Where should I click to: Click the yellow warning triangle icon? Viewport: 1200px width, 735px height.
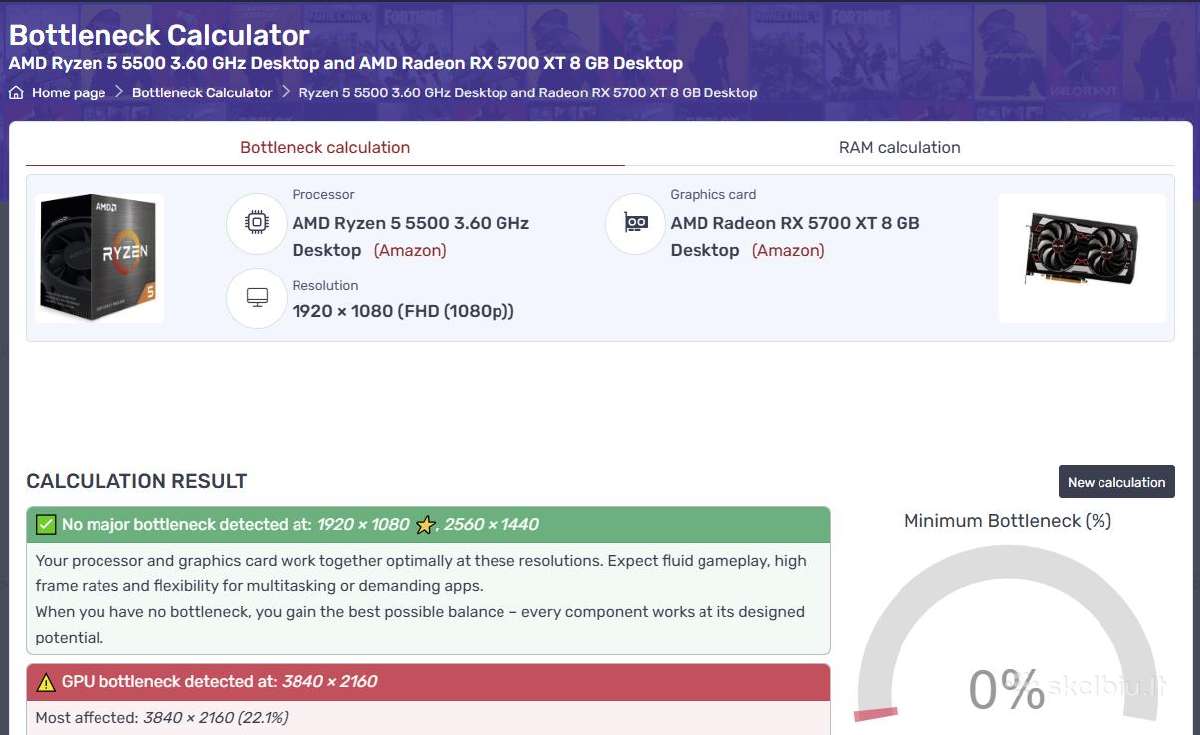click(x=45, y=682)
